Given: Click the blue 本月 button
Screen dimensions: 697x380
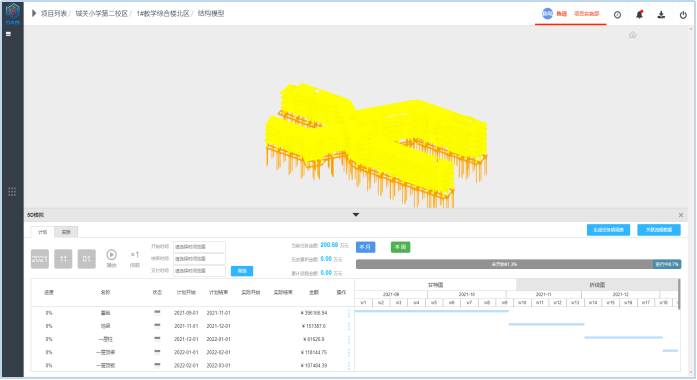Looking at the screenshot, I should point(365,247).
